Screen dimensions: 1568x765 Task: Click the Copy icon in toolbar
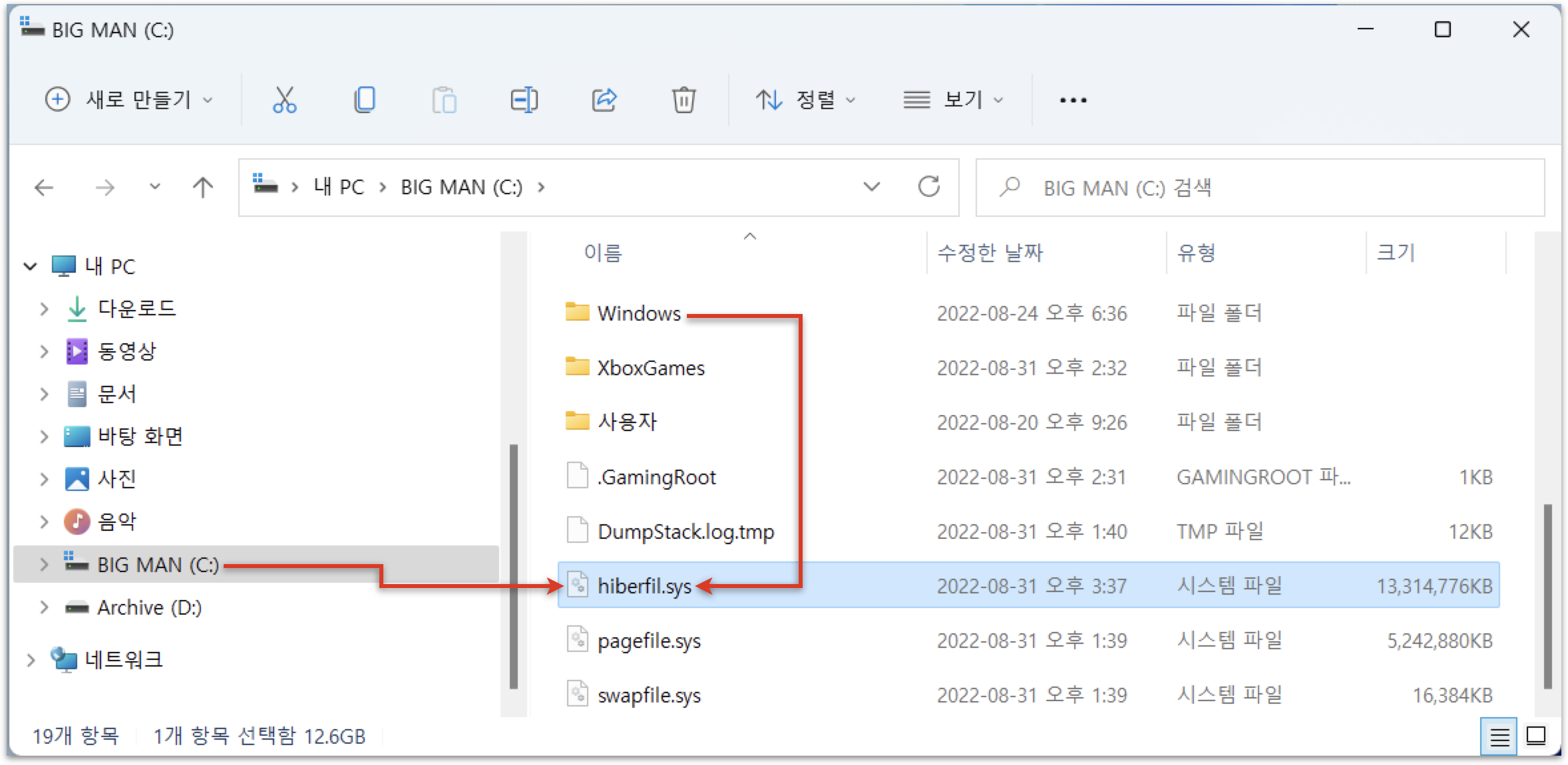365,100
